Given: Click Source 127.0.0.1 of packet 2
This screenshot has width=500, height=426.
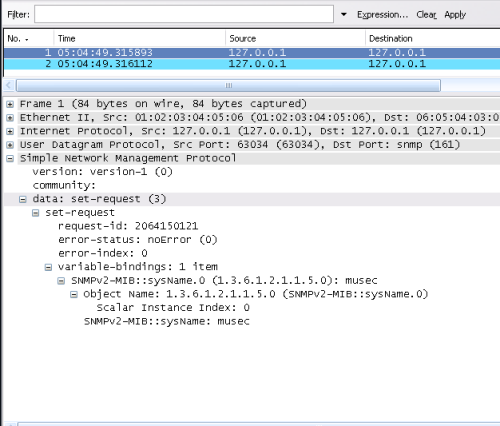Looking at the screenshot, I should tap(257, 64).
